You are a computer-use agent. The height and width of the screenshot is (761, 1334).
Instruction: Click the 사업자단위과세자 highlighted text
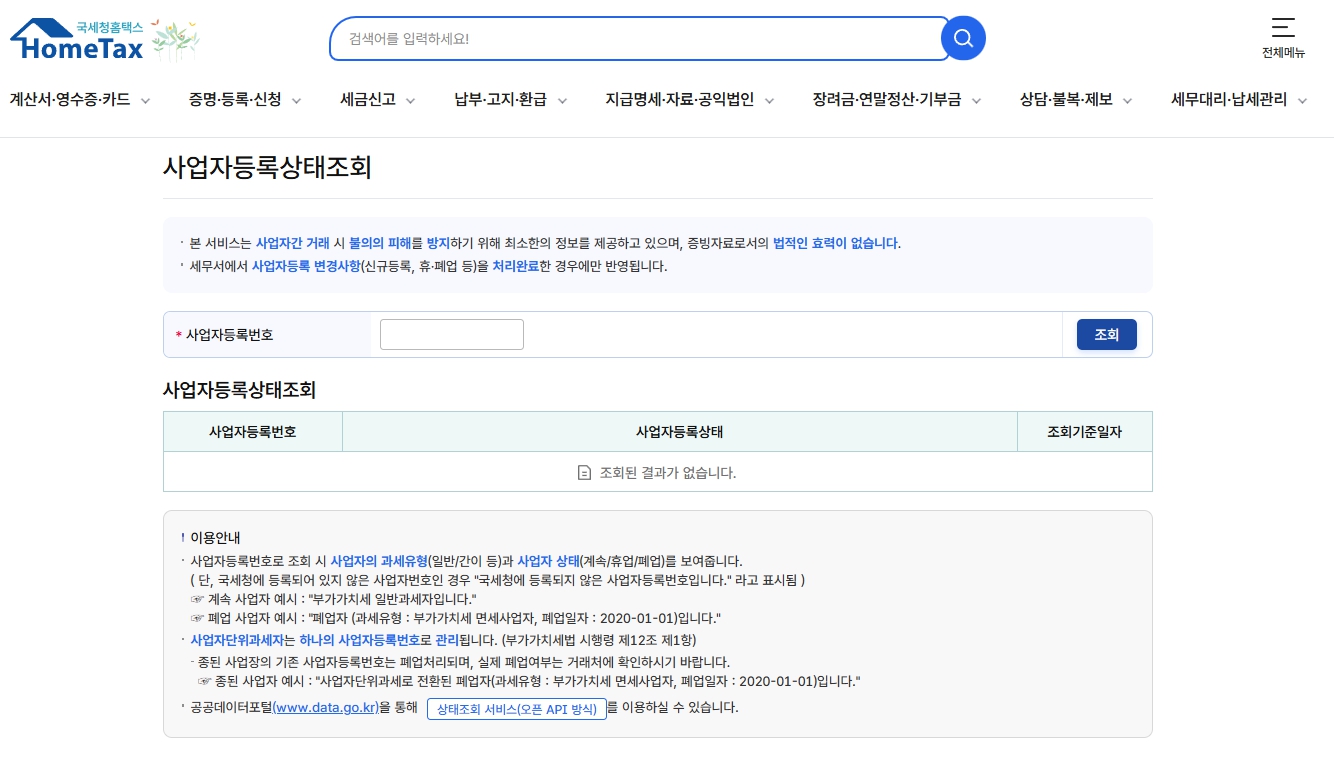tap(237, 640)
